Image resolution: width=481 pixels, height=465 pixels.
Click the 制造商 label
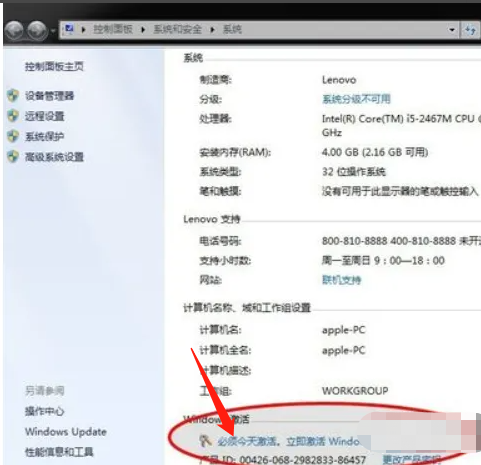tap(215, 80)
